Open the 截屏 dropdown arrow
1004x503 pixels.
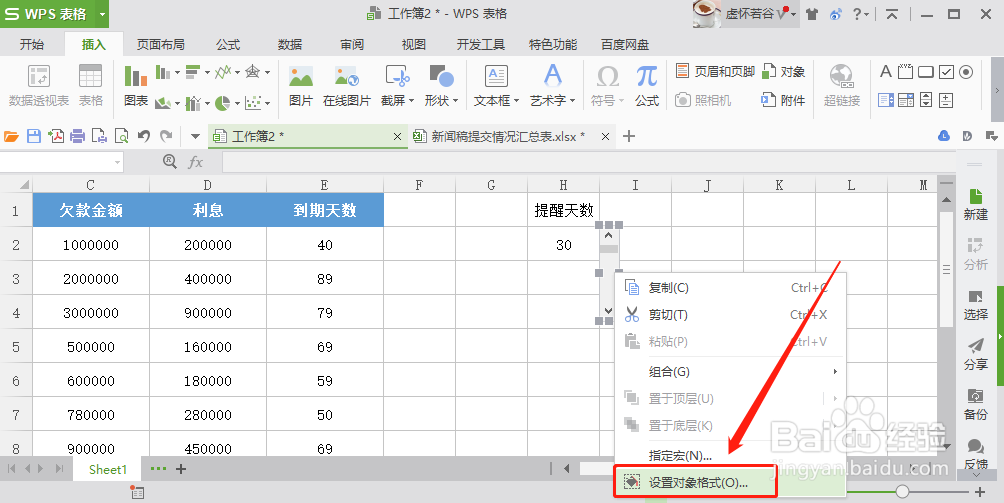(x=411, y=101)
